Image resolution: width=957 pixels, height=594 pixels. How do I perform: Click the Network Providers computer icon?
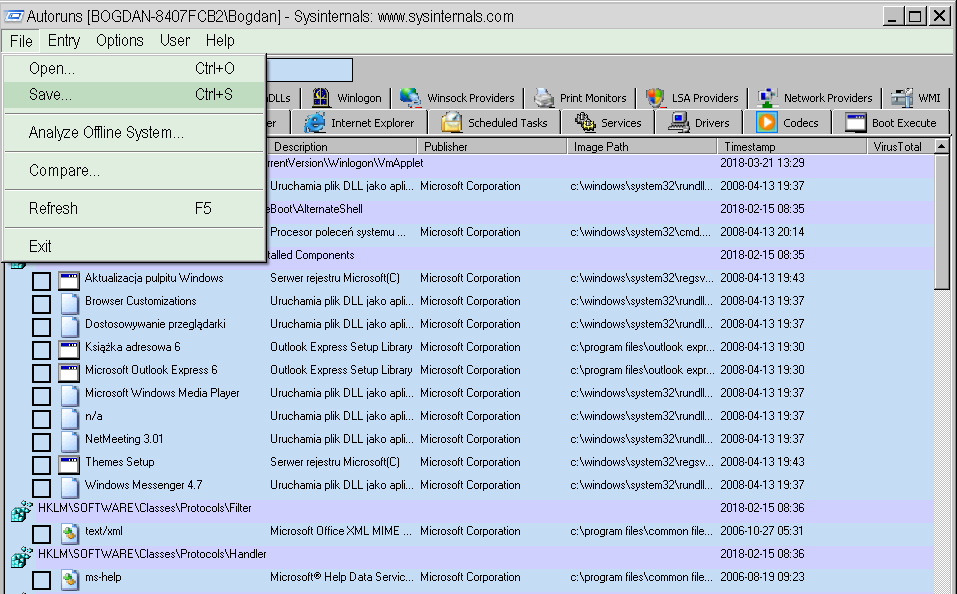tap(767, 98)
